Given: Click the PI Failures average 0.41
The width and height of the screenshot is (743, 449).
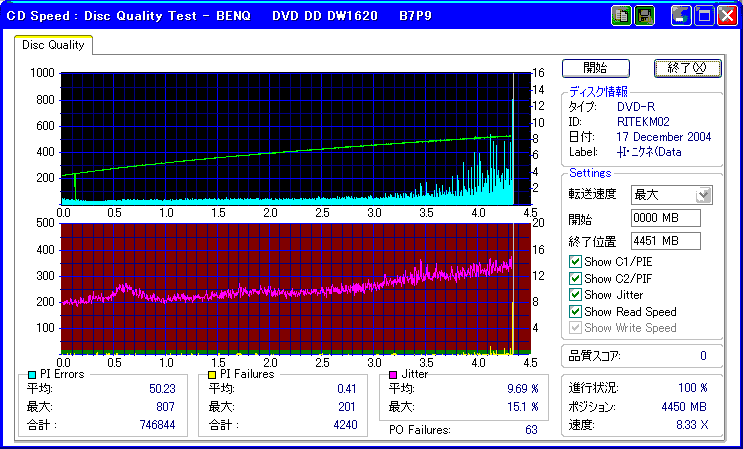Looking at the screenshot, I should (x=346, y=389).
